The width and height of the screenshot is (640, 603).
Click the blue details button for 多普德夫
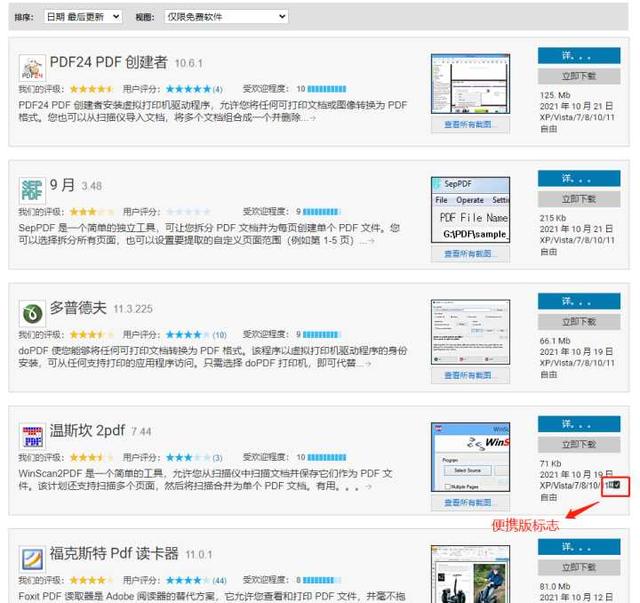579,301
